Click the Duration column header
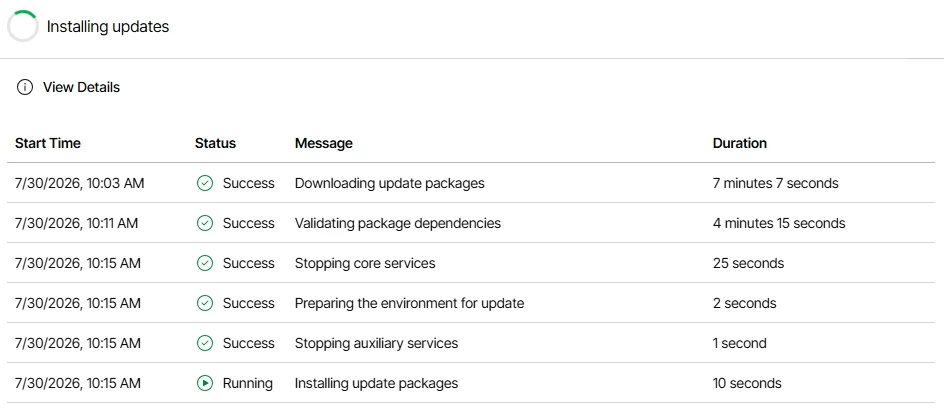Image resolution: width=944 pixels, height=414 pixels. (740, 143)
